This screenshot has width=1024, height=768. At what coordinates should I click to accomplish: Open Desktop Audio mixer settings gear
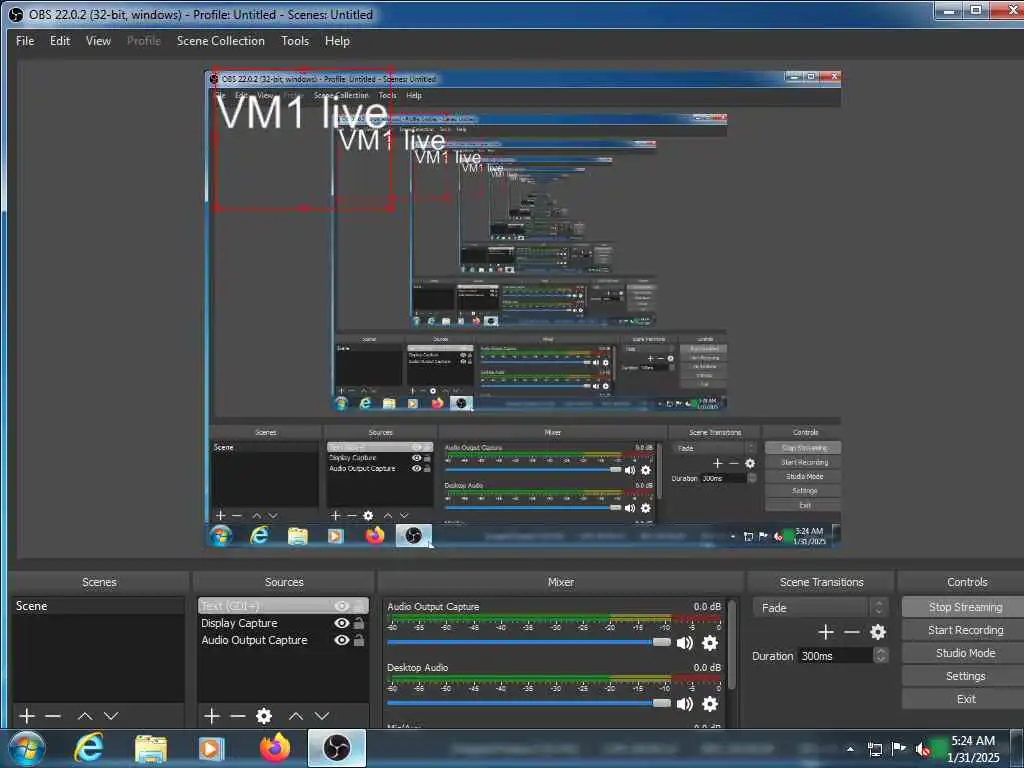click(x=710, y=703)
